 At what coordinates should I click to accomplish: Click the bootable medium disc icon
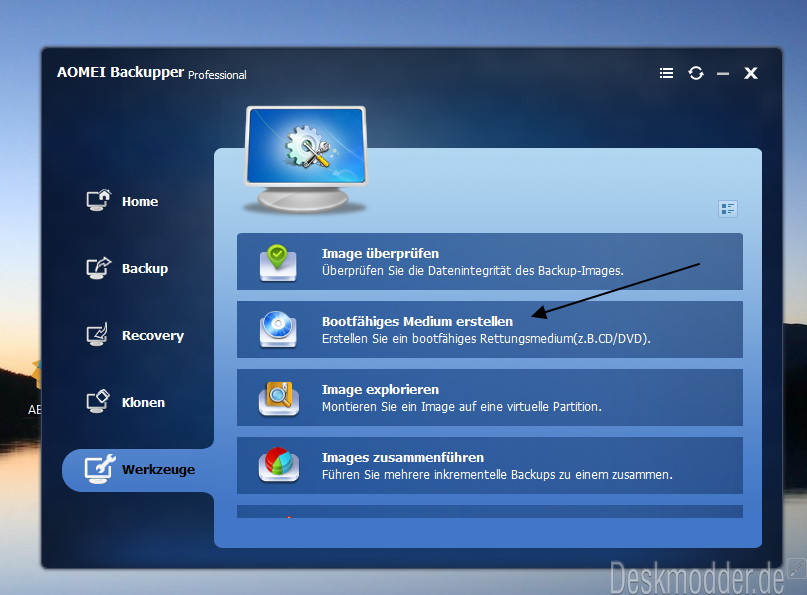coord(278,329)
